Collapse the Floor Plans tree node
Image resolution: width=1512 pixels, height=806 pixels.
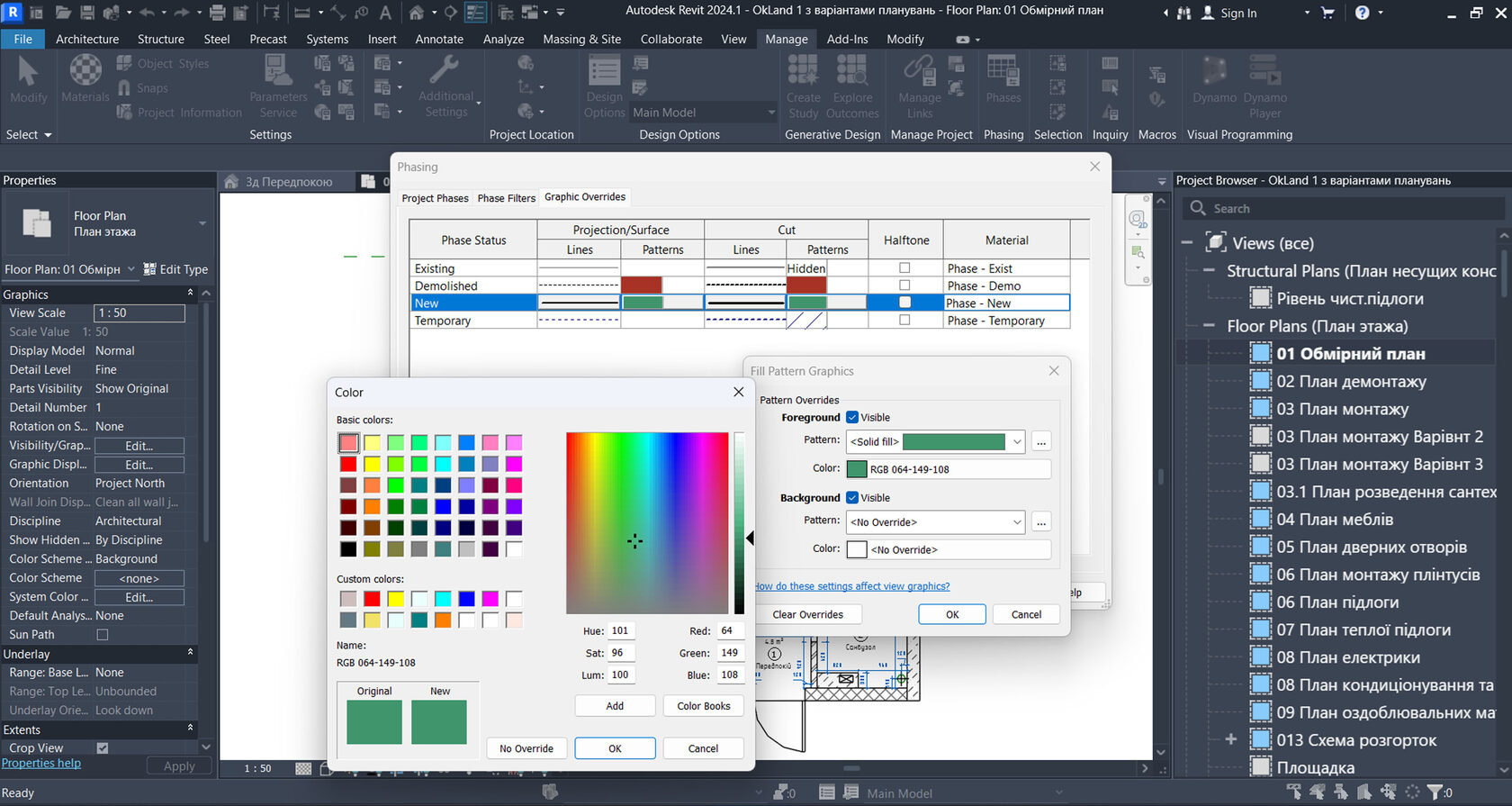(x=1209, y=326)
